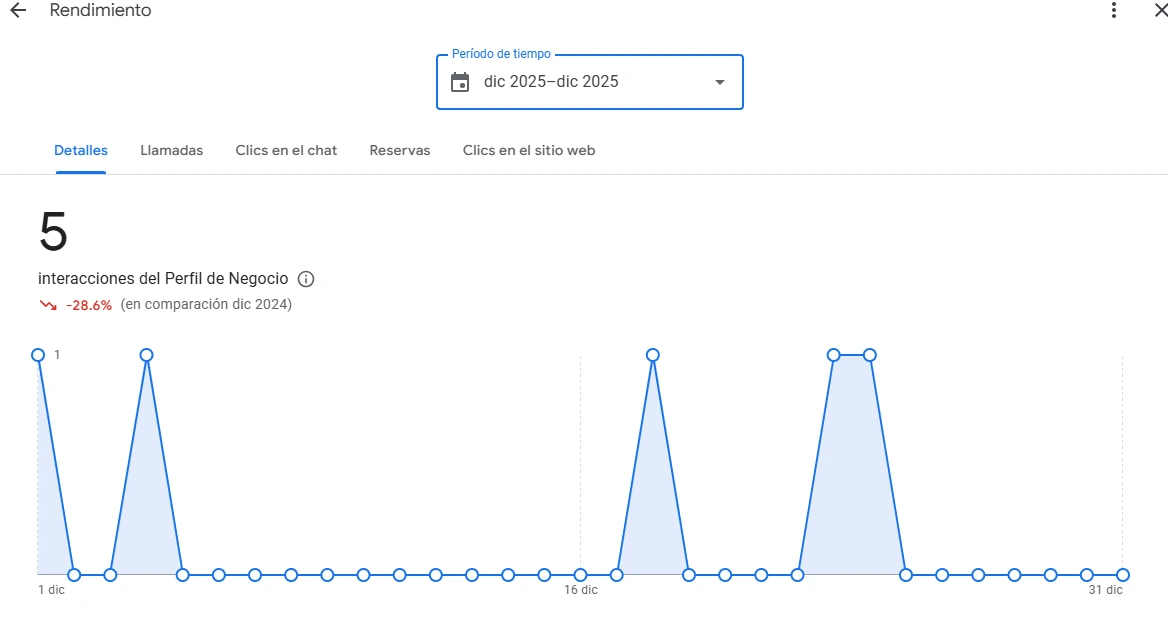Select the dic 2025–dic 2025 period field
Image resolution: width=1168 pixels, height=628 pixels.
tap(589, 82)
